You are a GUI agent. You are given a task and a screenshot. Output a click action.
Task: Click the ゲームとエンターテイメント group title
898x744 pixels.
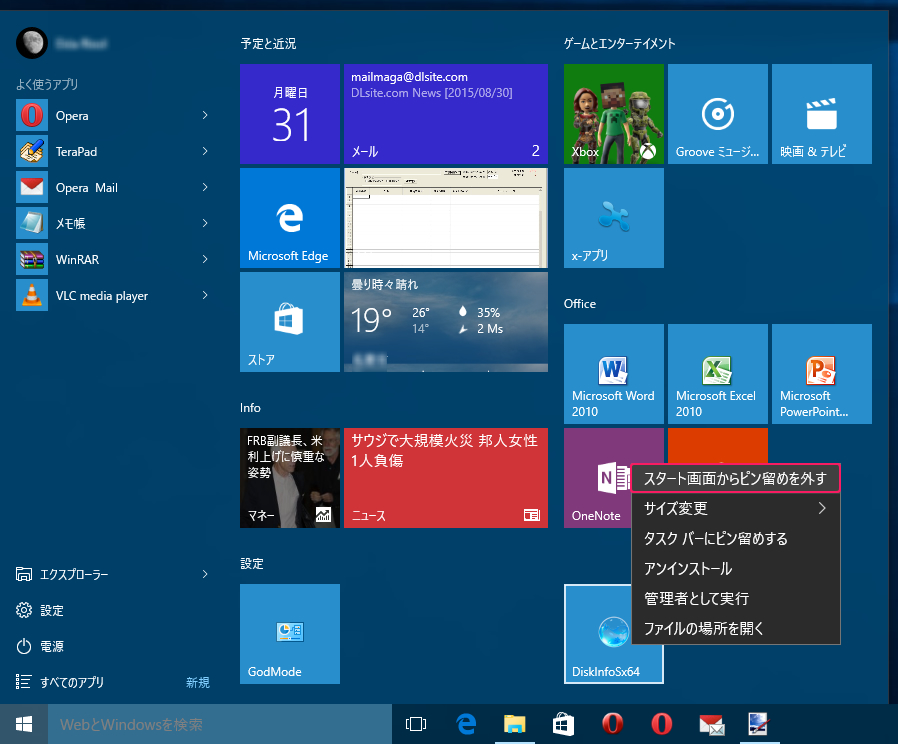coord(620,44)
